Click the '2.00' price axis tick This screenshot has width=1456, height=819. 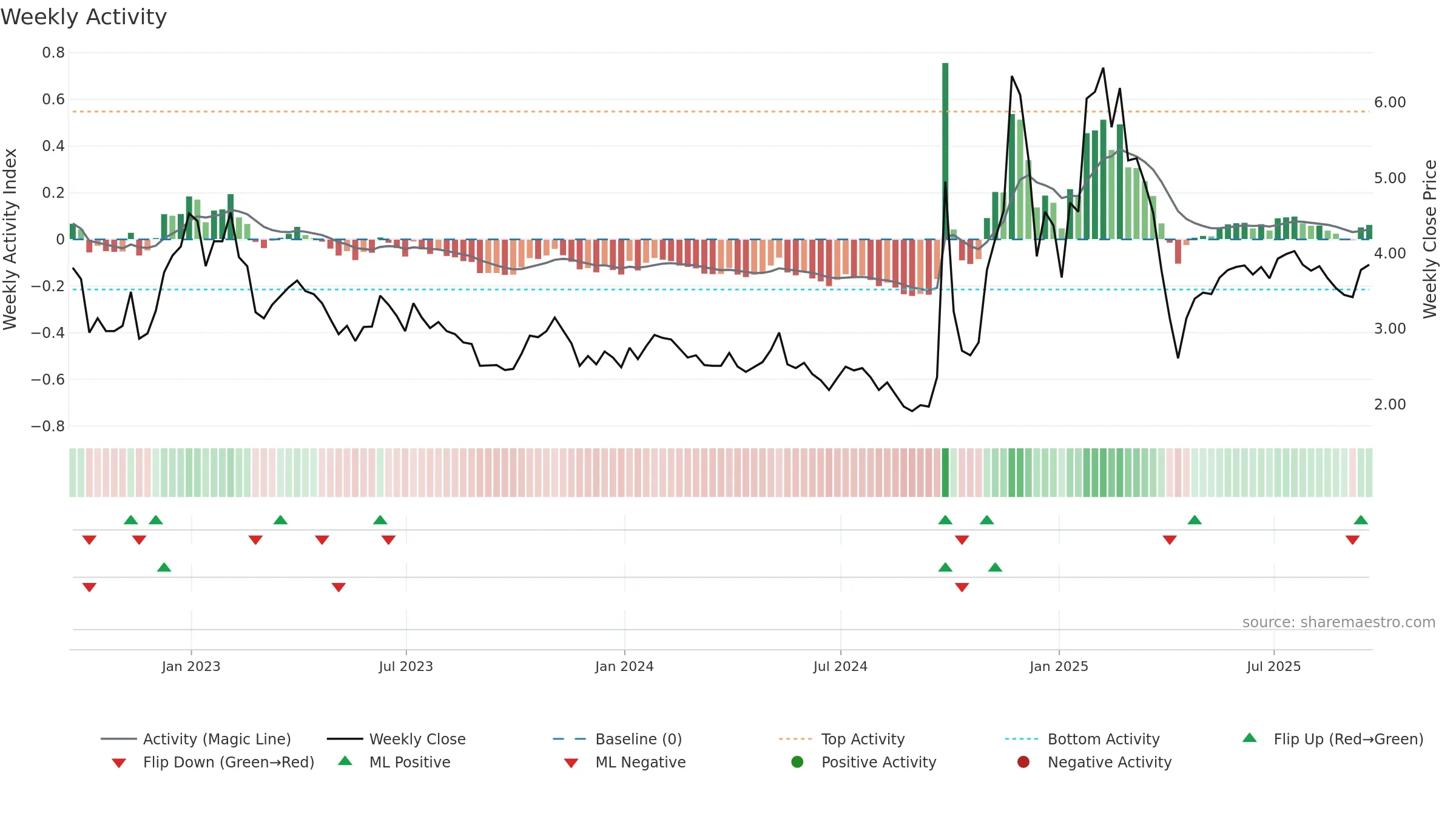[x=1390, y=405]
